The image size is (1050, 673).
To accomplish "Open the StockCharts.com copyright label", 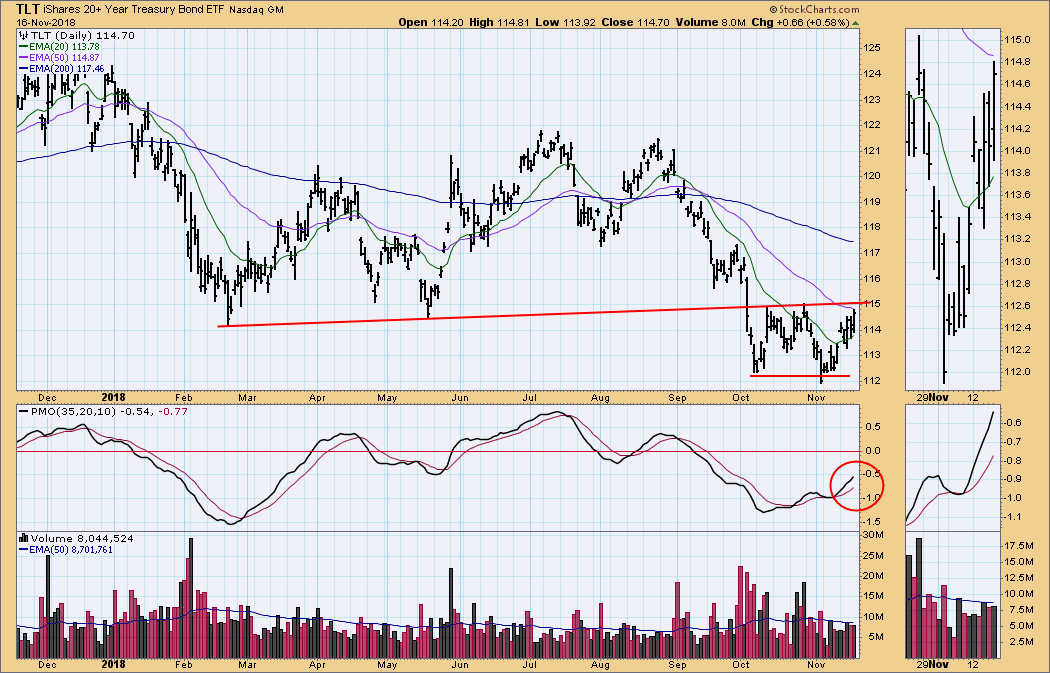I will (814, 9).
